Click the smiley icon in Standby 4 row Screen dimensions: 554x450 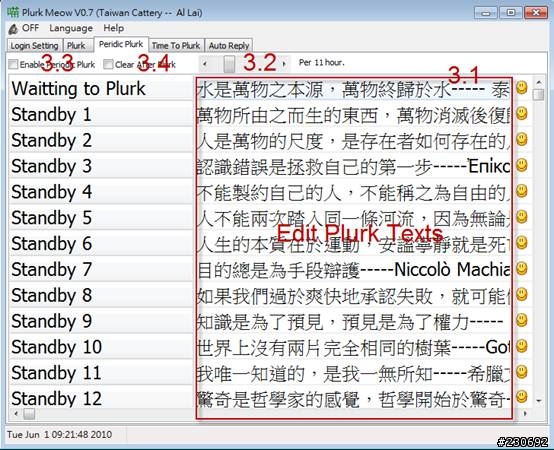[x=521, y=191]
